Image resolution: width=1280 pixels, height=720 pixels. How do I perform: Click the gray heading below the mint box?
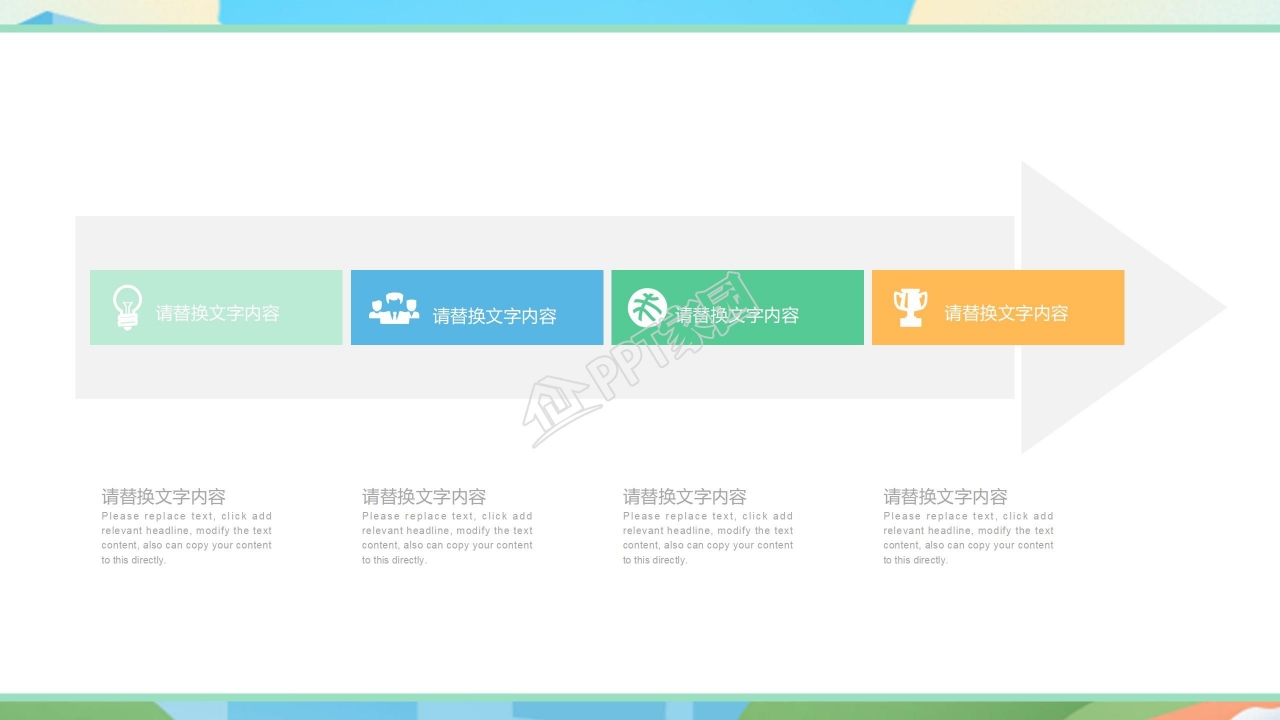pos(163,496)
